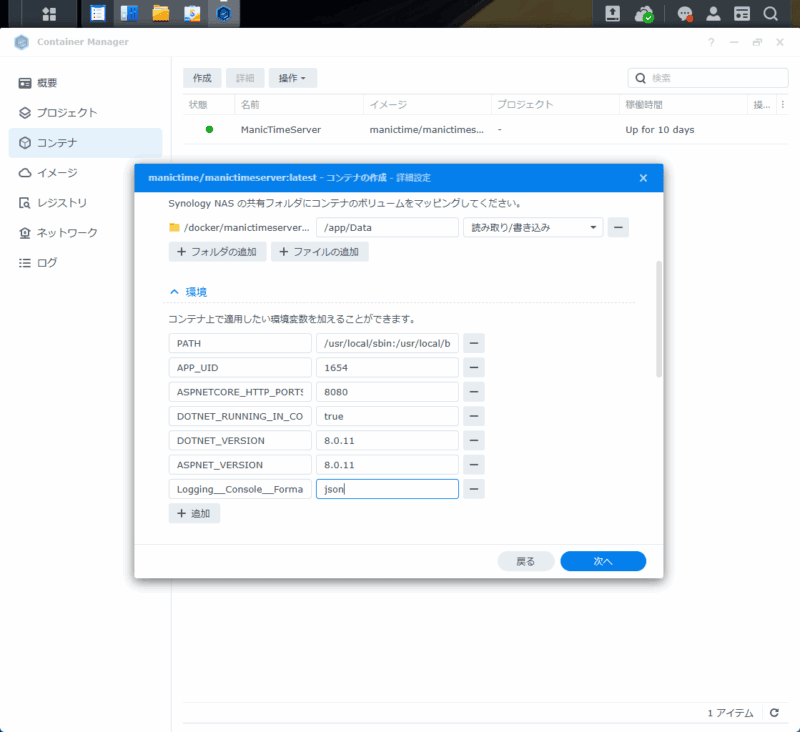This screenshot has height=732, width=800.
Task: Open the 操作 dropdown menu
Action: tap(291, 77)
